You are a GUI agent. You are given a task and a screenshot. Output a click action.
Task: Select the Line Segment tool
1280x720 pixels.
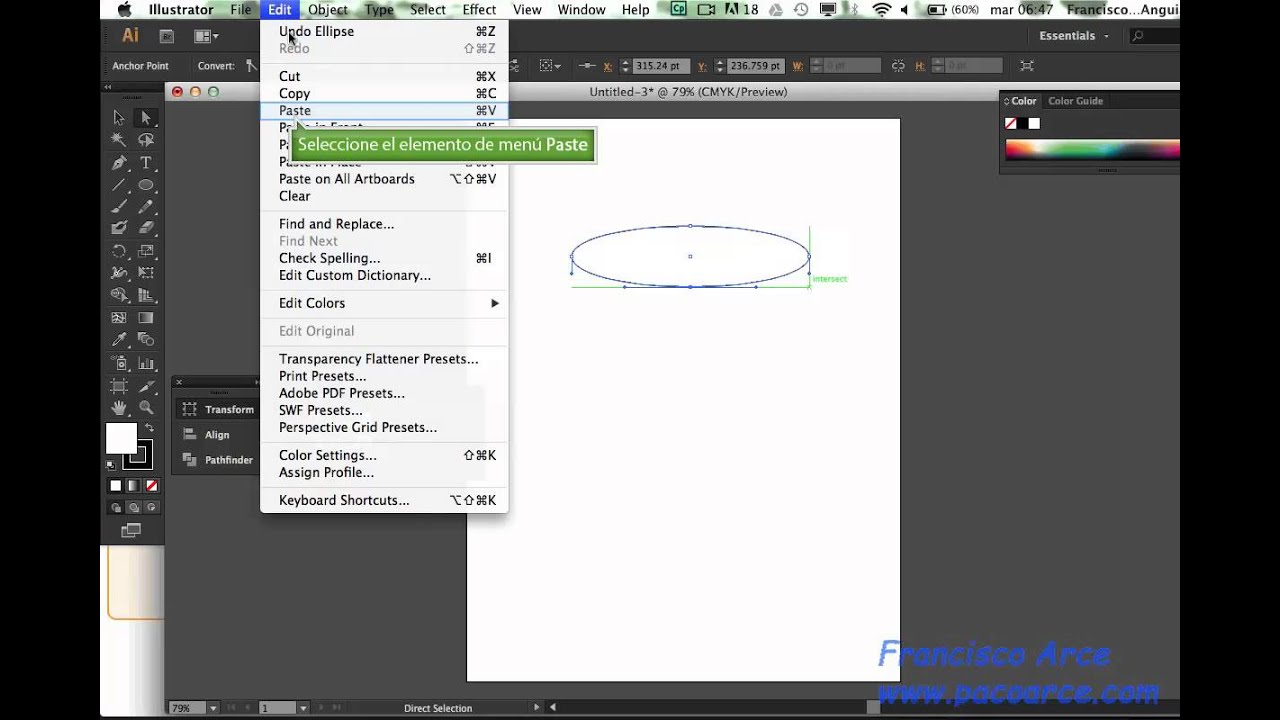pyautogui.click(x=119, y=185)
